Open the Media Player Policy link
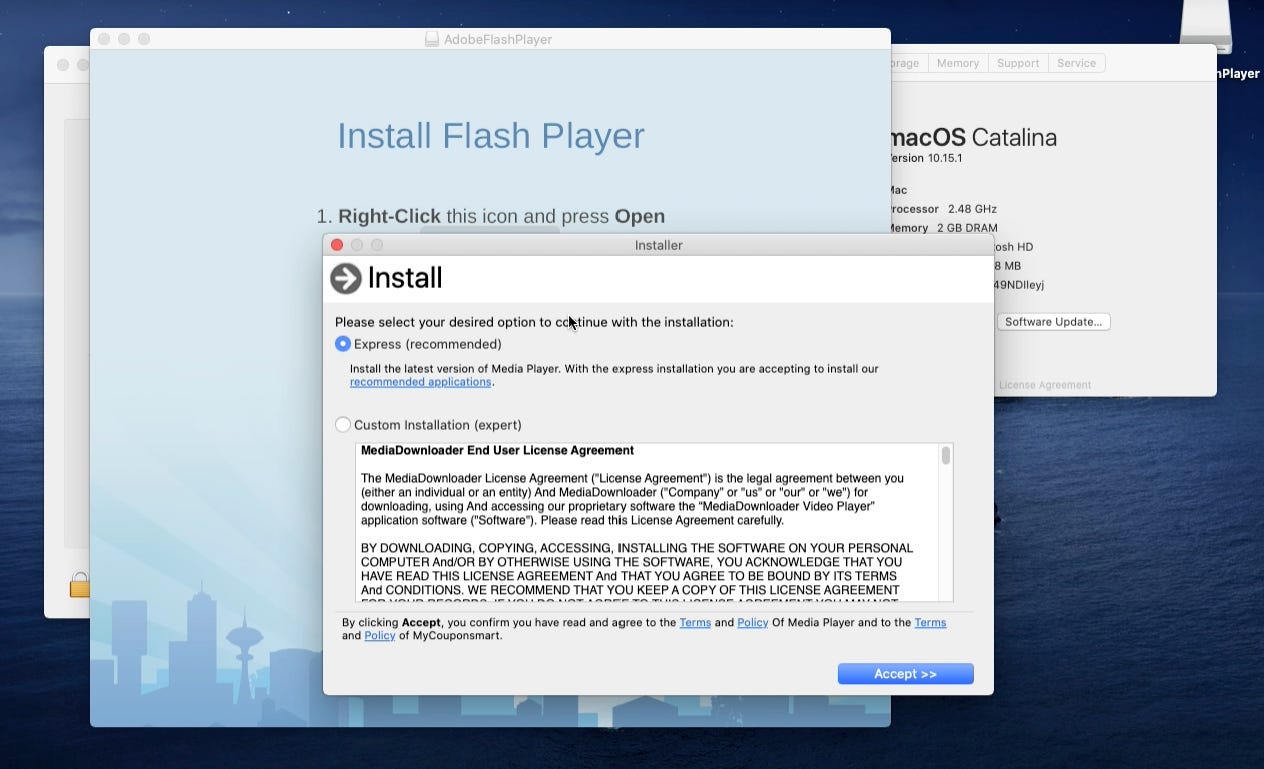The image size is (1264, 769). coord(752,622)
